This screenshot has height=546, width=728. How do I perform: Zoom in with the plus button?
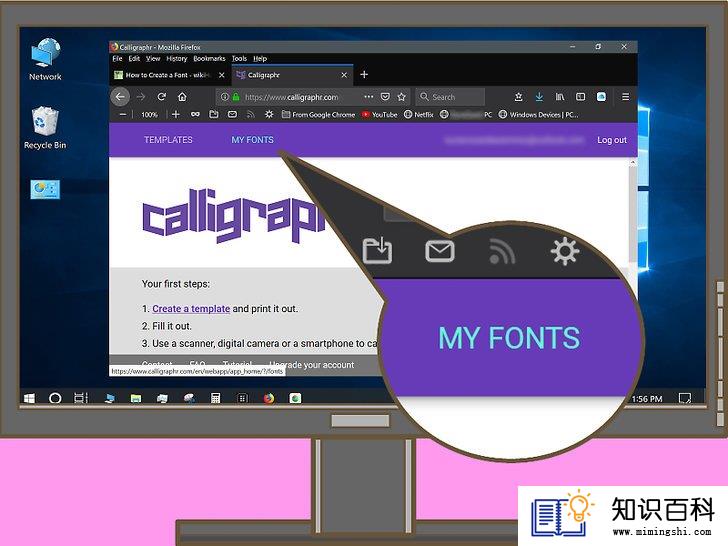(x=176, y=114)
